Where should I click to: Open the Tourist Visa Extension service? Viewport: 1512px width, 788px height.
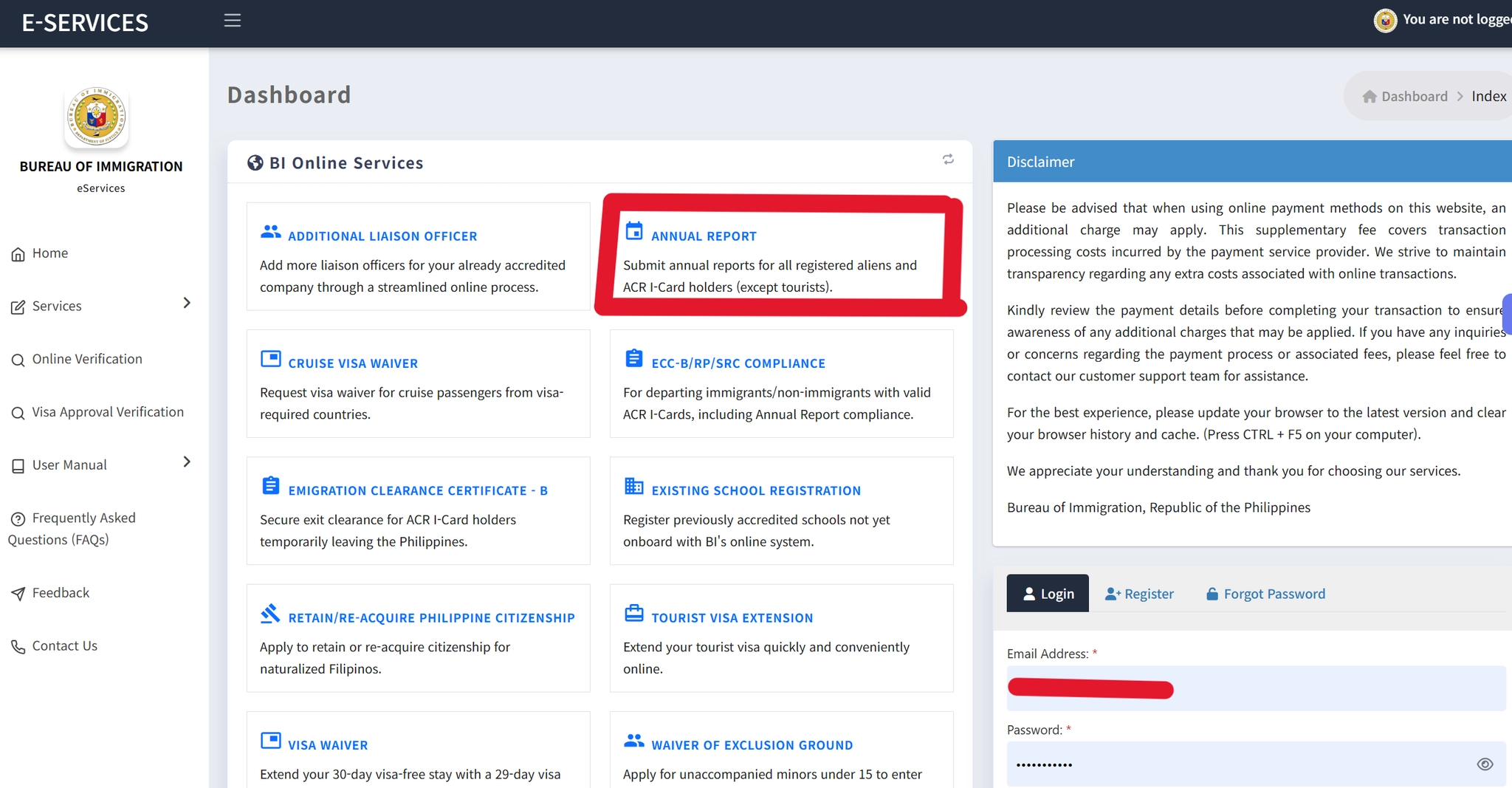[732, 618]
